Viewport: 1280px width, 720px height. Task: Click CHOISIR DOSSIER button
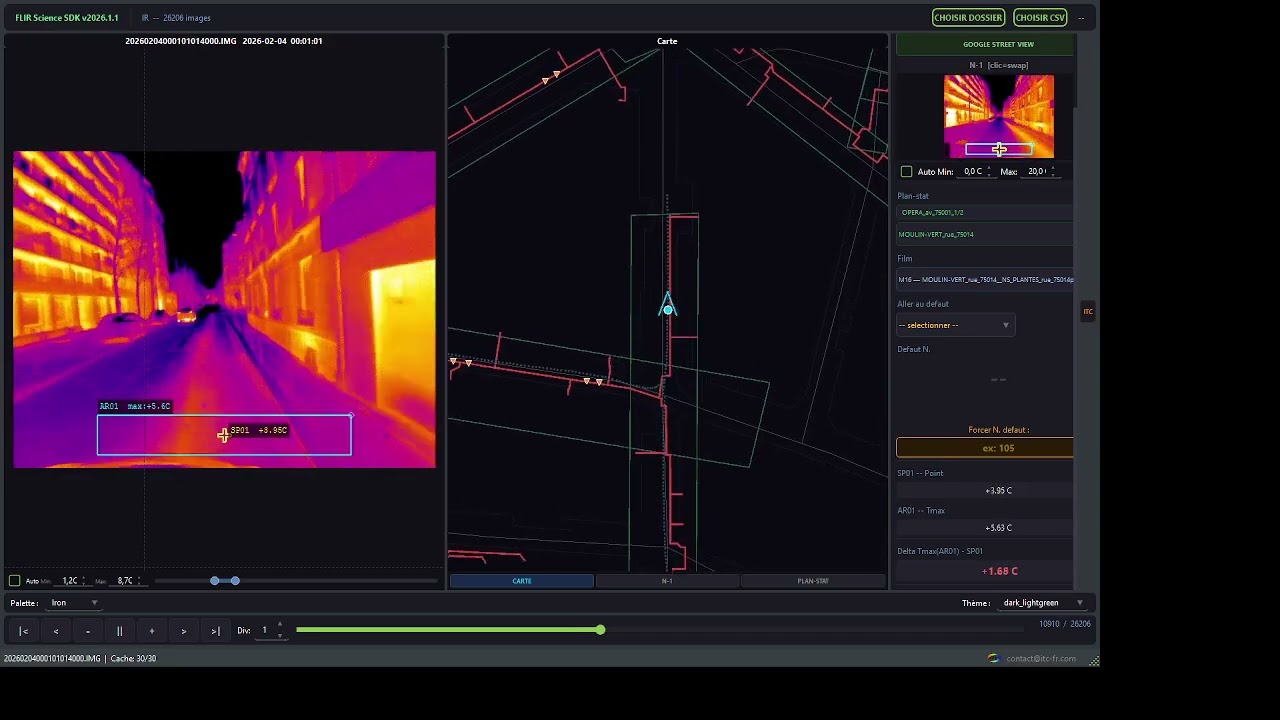[x=968, y=17]
